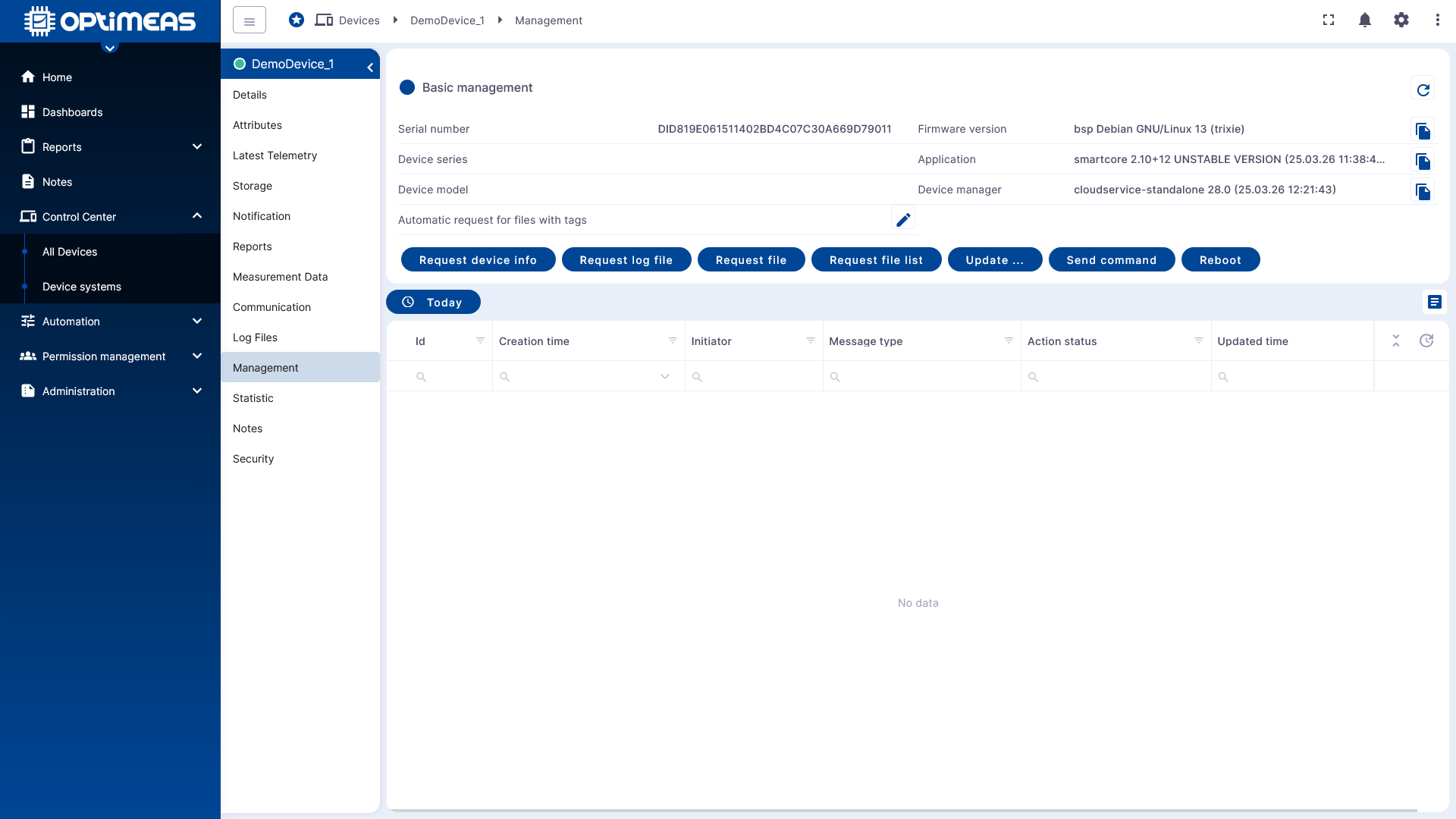Click the Action status search field

click(x=1116, y=376)
